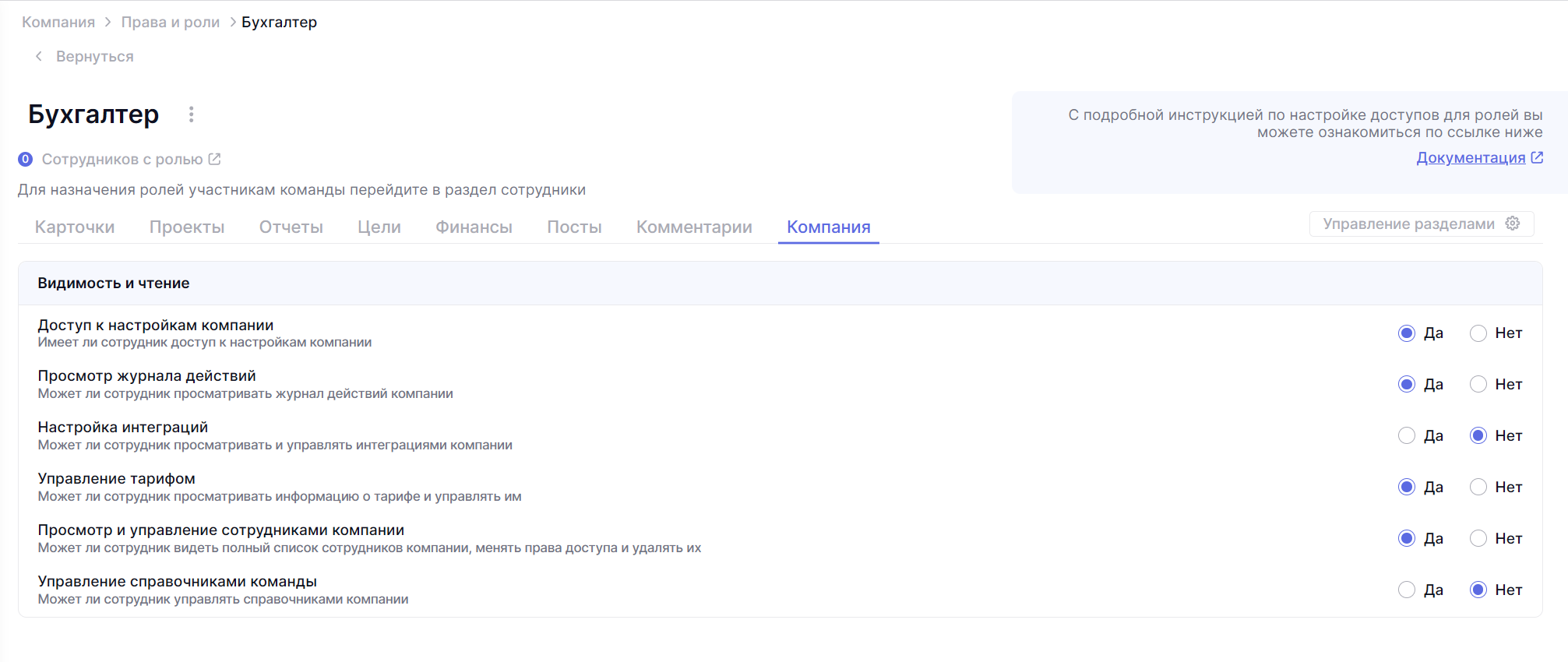
Task: Click the external link icon beside Сотрудников с ролью
Action: (214, 159)
